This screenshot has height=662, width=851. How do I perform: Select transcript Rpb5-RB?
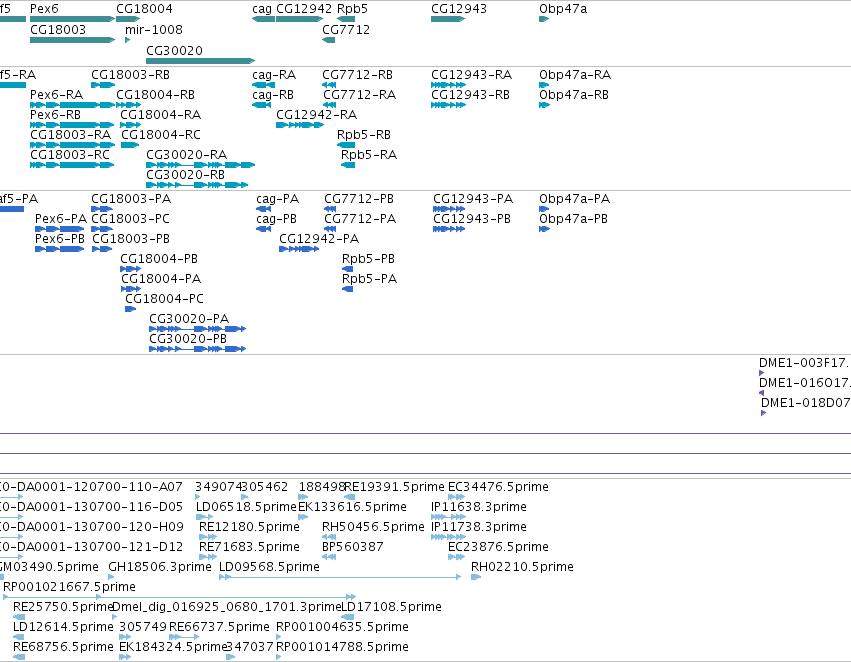point(364,135)
